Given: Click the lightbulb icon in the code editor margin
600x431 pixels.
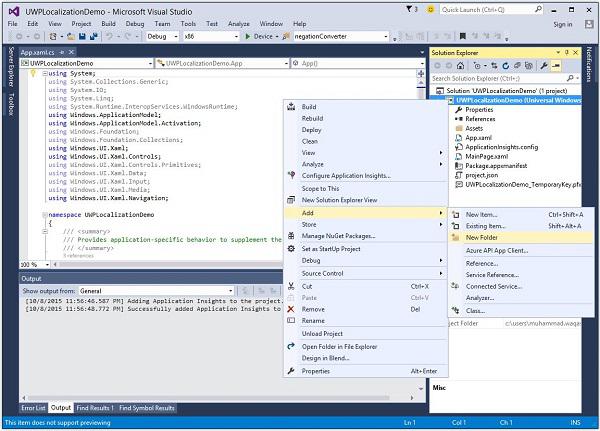Looking at the screenshot, I should [x=34, y=74].
